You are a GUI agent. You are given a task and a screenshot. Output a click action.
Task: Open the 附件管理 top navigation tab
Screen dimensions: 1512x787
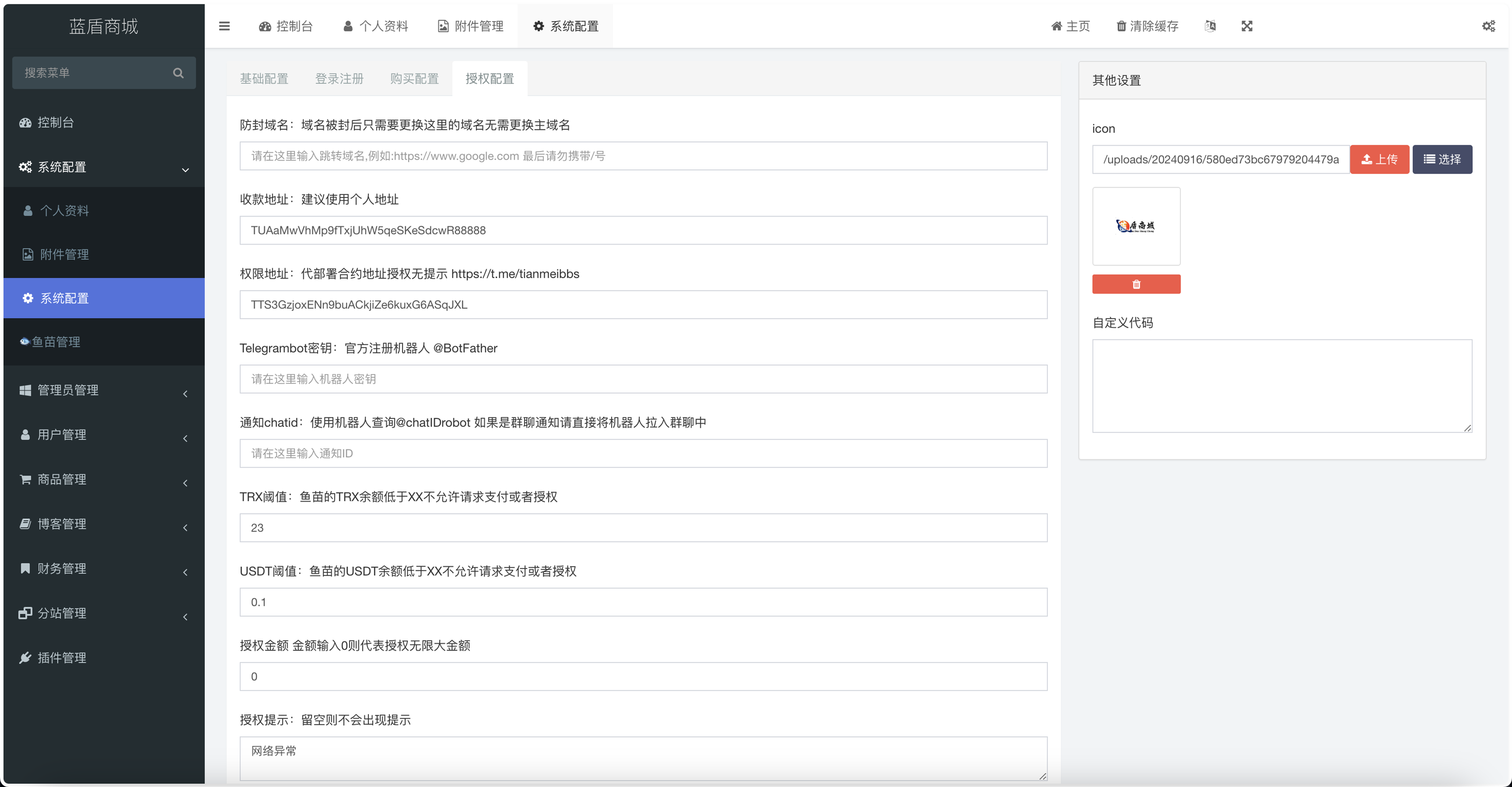click(x=471, y=26)
